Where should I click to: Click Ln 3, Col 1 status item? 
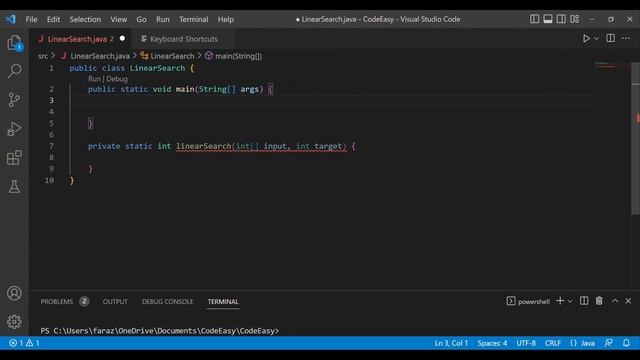coord(451,343)
